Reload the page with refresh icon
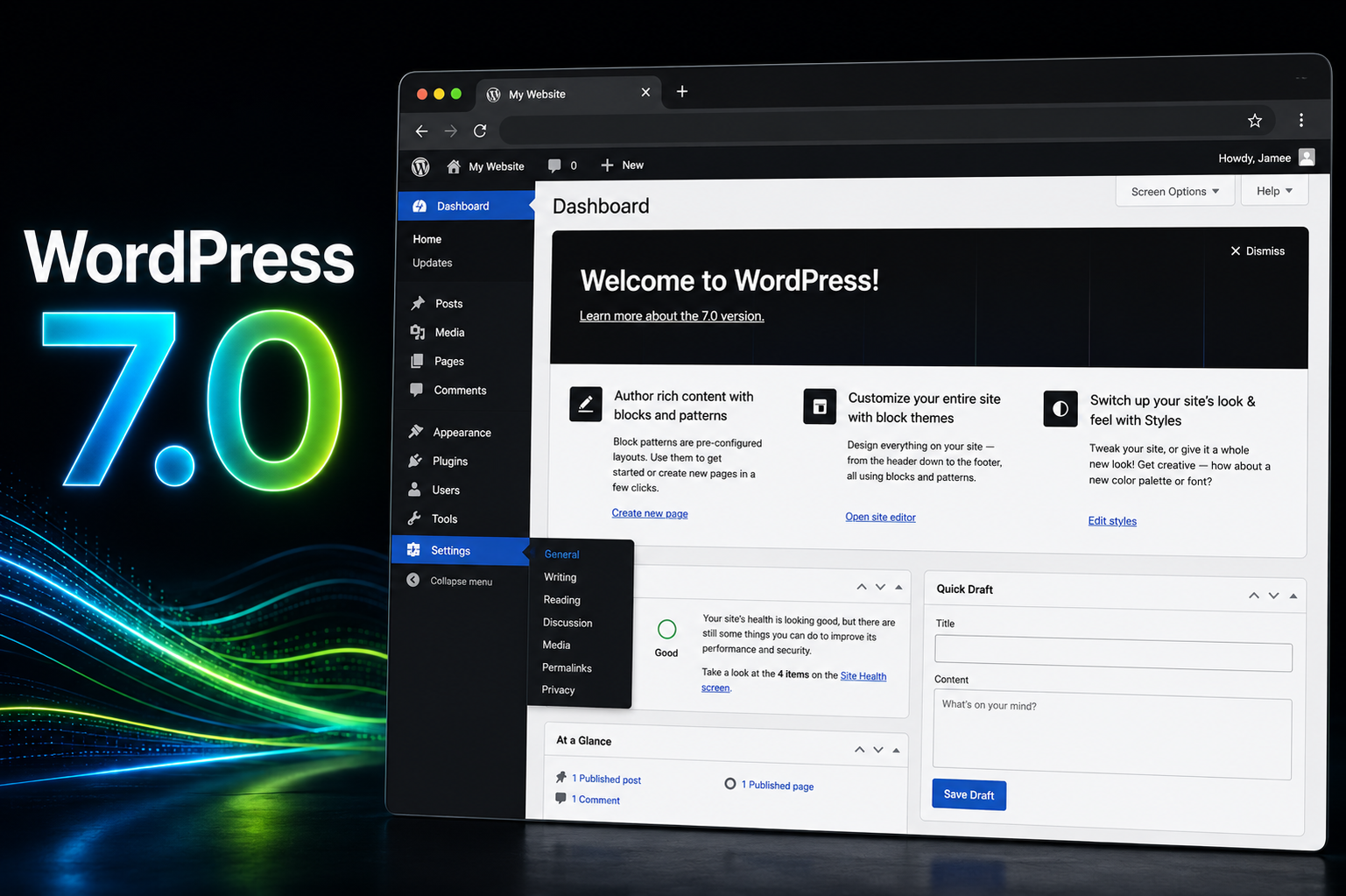 [x=480, y=131]
